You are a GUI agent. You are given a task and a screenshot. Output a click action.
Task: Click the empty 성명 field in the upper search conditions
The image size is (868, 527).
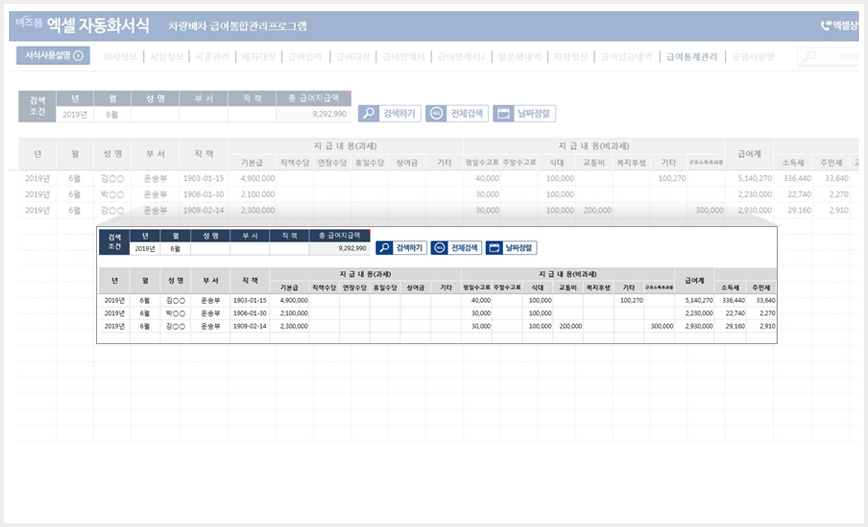(155, 115)
